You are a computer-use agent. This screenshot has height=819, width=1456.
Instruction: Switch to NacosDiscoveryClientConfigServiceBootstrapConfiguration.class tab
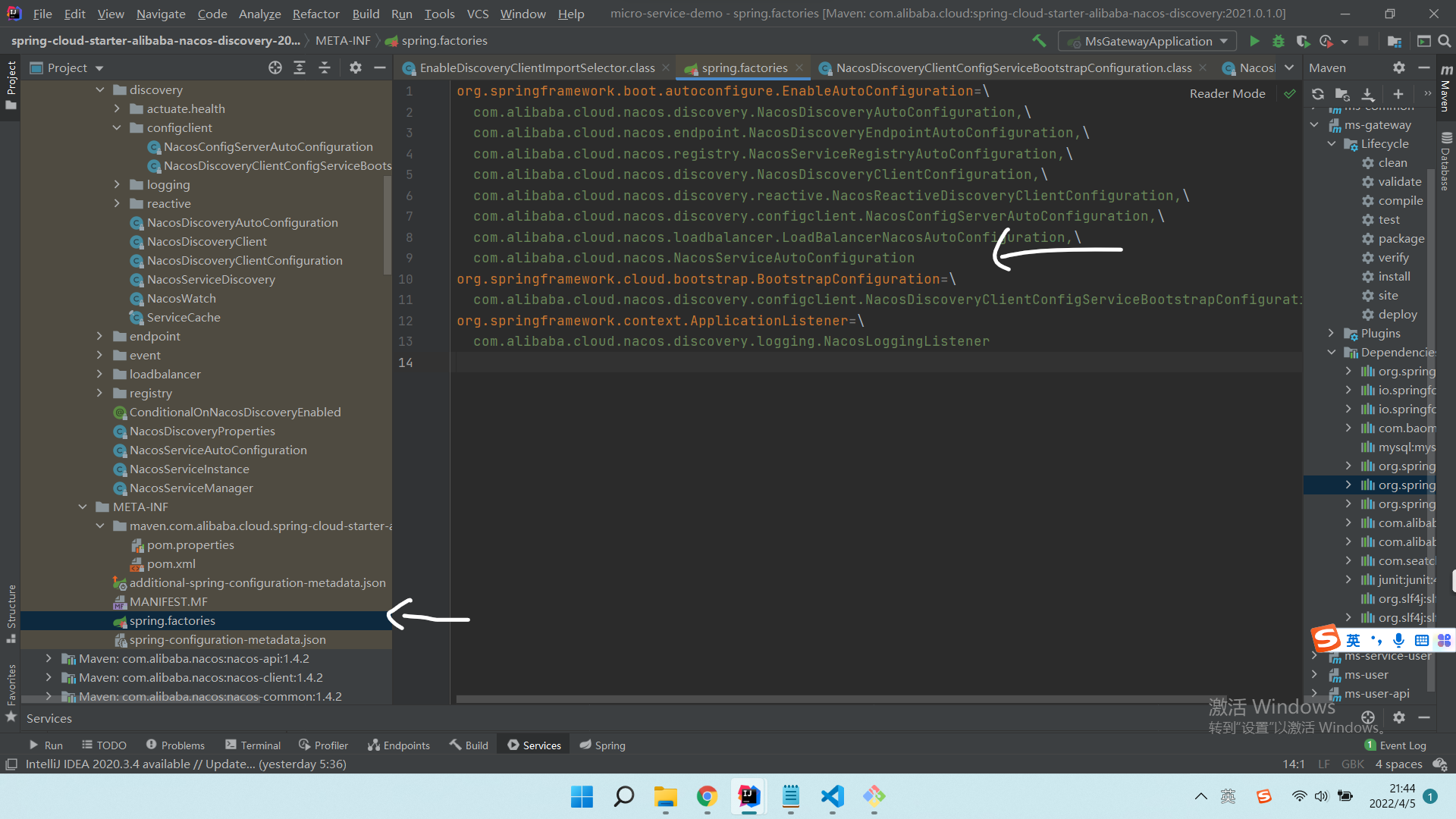pos(1012,67)
